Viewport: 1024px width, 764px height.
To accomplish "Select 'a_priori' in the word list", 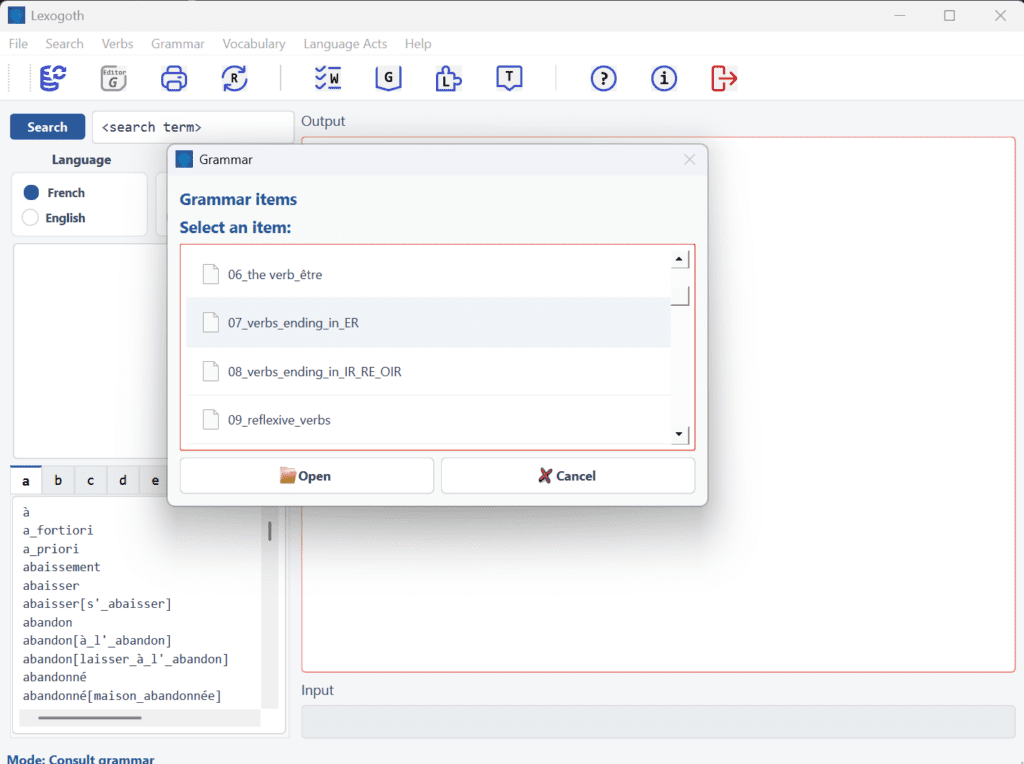I will pyautogui.click(x=51, y=549).
